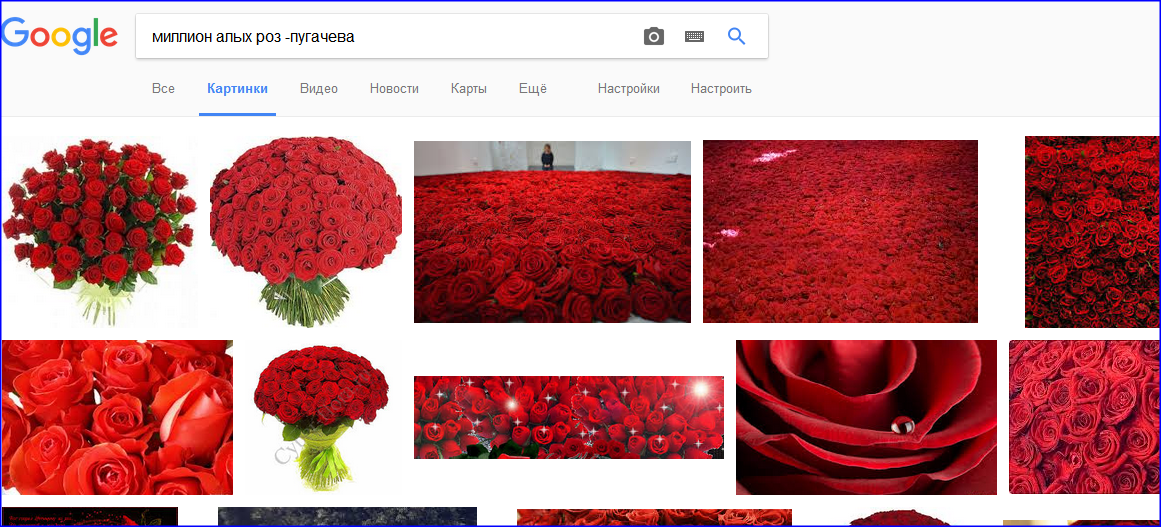The height and width of the screenshot is (527, 1161).
Task: Open the on-screen keyboard icon
Action: [x=694, y=37]
